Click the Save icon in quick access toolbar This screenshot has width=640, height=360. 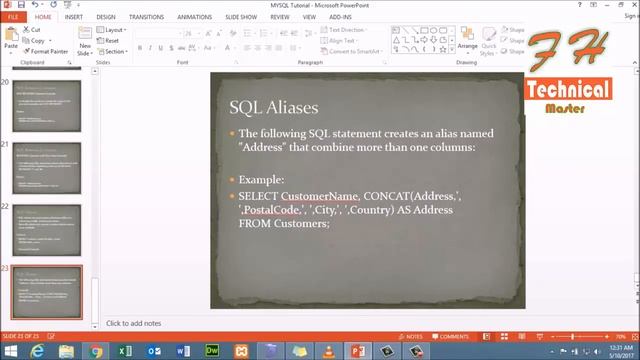21,5
